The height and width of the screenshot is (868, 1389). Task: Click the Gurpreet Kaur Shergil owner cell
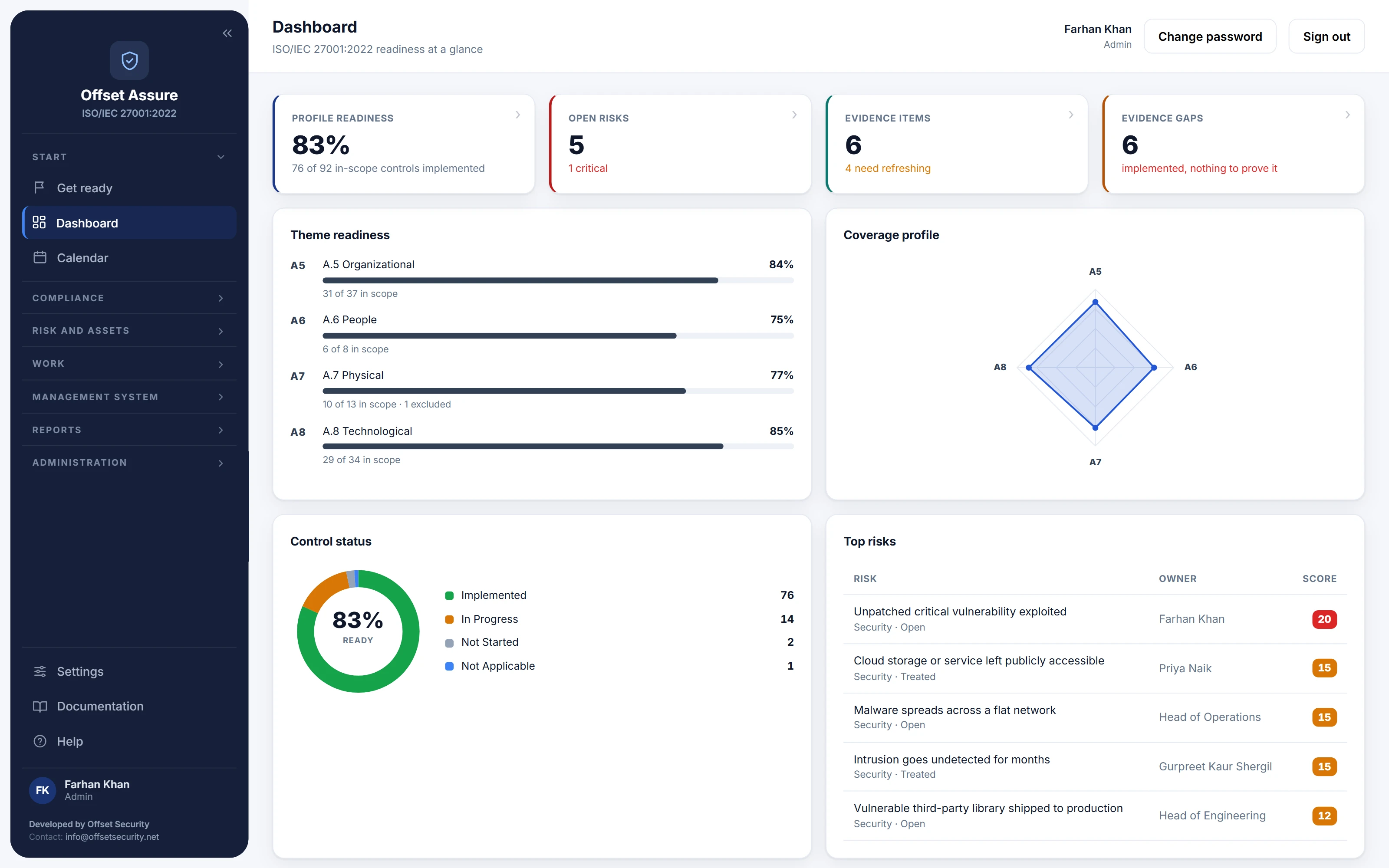tap(1215, 766)
